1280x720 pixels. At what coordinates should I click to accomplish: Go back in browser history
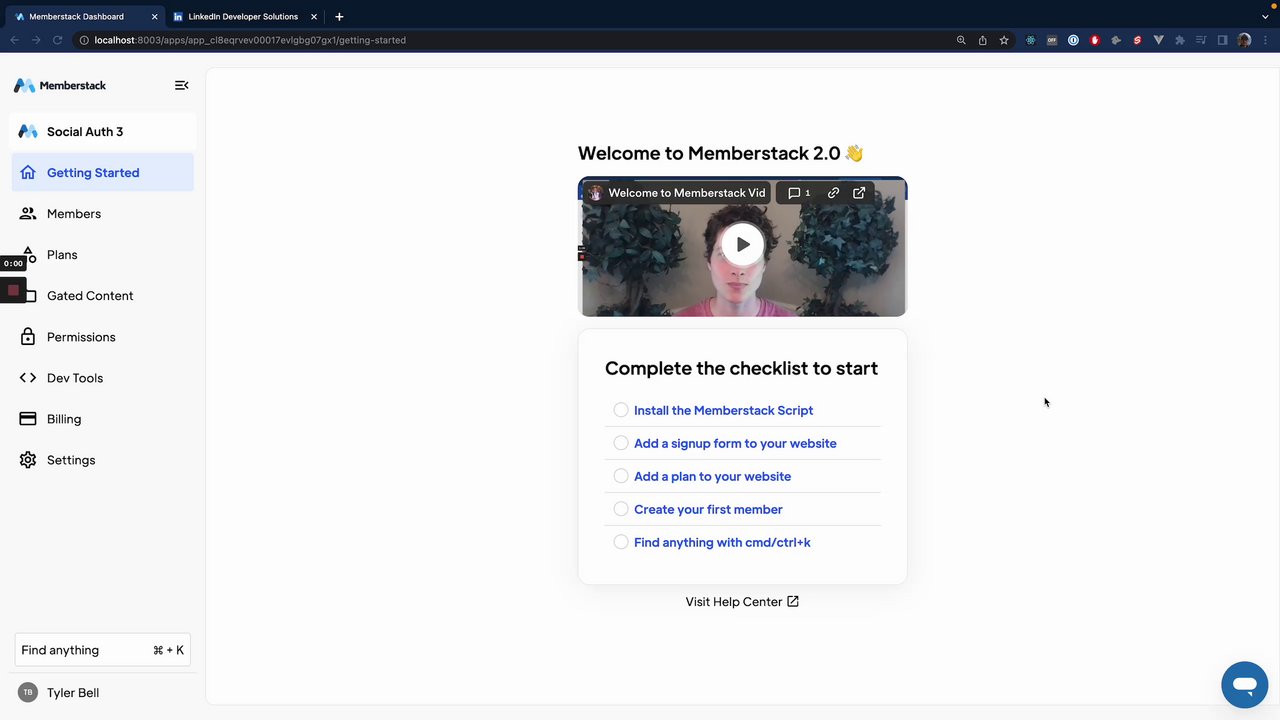click(14, 40)
